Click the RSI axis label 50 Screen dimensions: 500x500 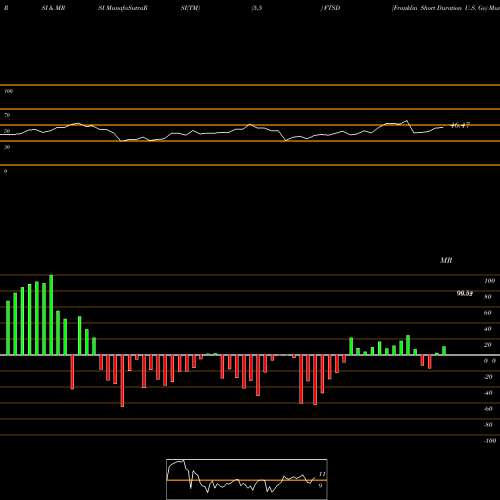coord(7,131)
